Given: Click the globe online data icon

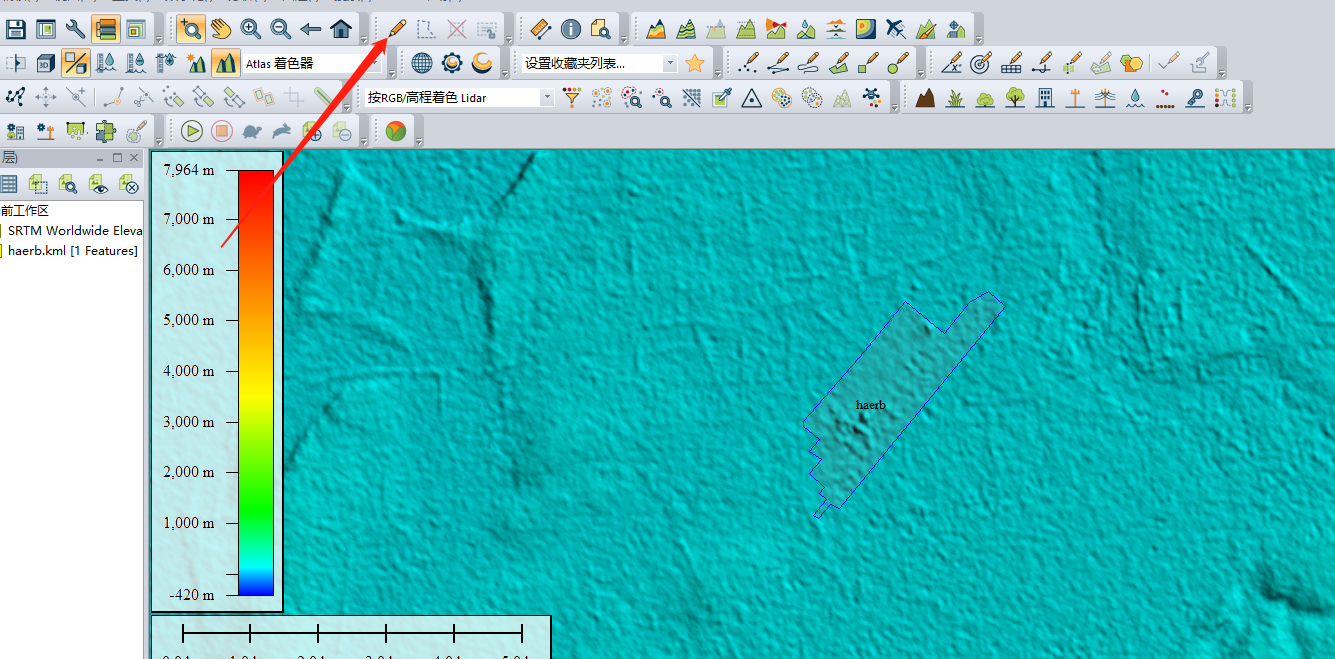Looking at the screenshot, I should click(x=422, y=63).
